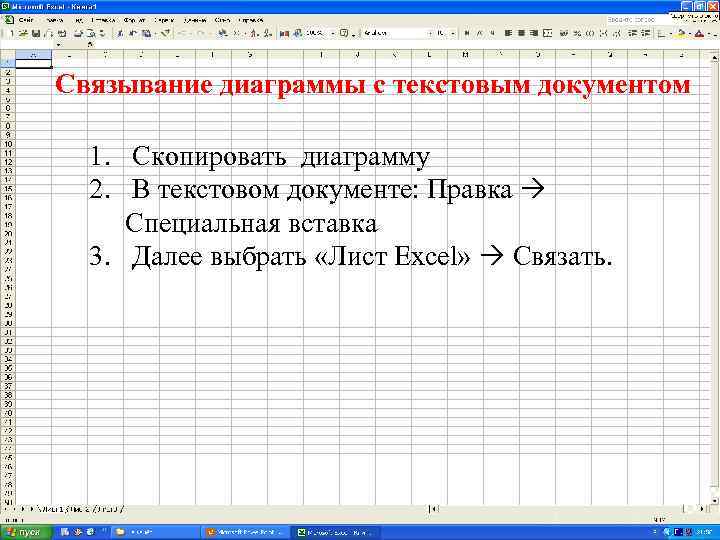Select column M header
Image resolution: width=720 pixels, height=540 pixels.
[465, 55]
